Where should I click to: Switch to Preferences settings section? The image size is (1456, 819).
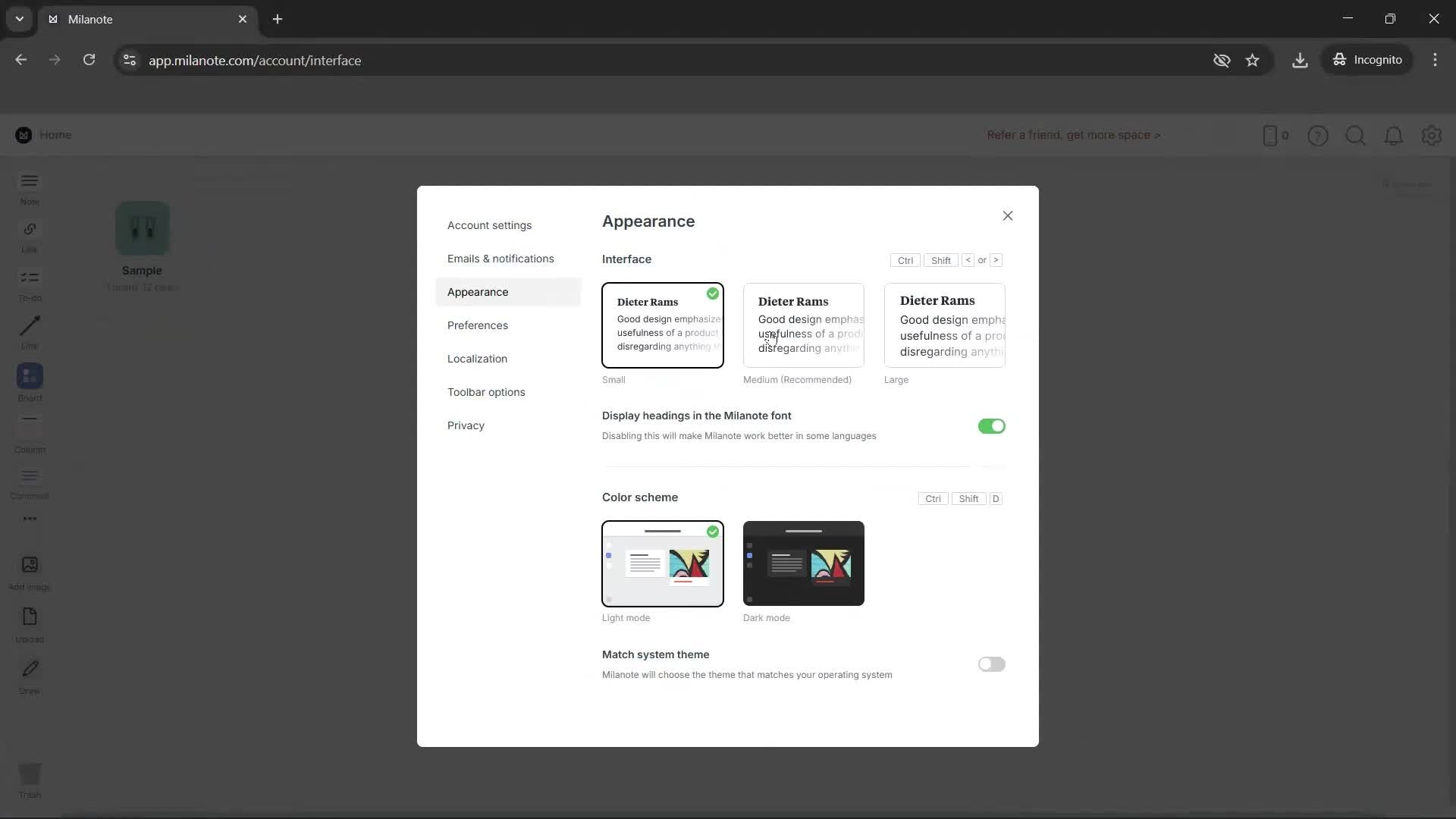477,325
